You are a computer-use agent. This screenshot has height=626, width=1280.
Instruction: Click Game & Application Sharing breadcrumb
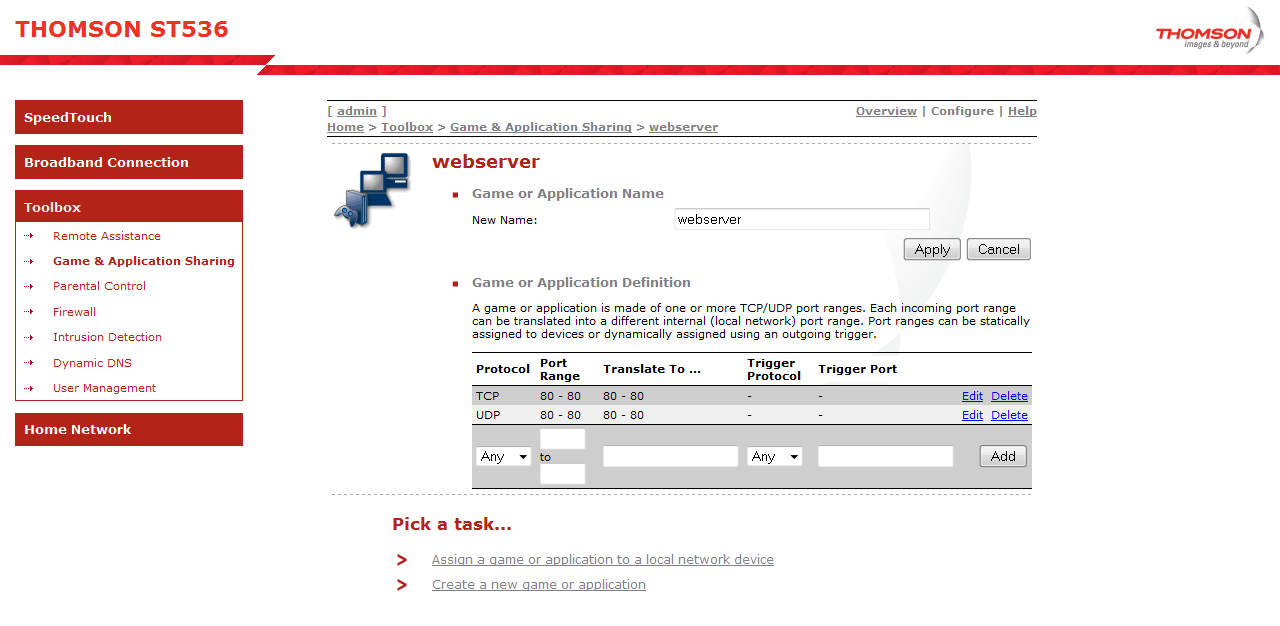coord(541,127)
